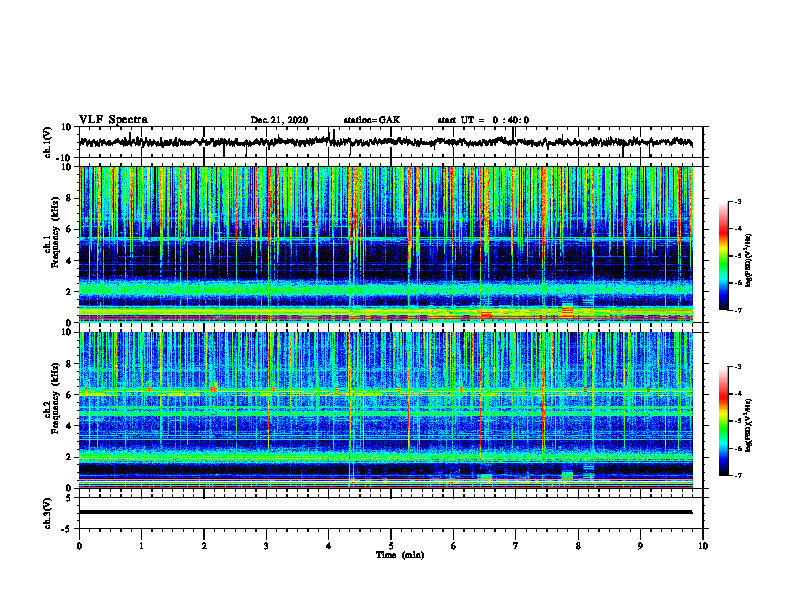Click the "station=GAK" label

point(372,120)
